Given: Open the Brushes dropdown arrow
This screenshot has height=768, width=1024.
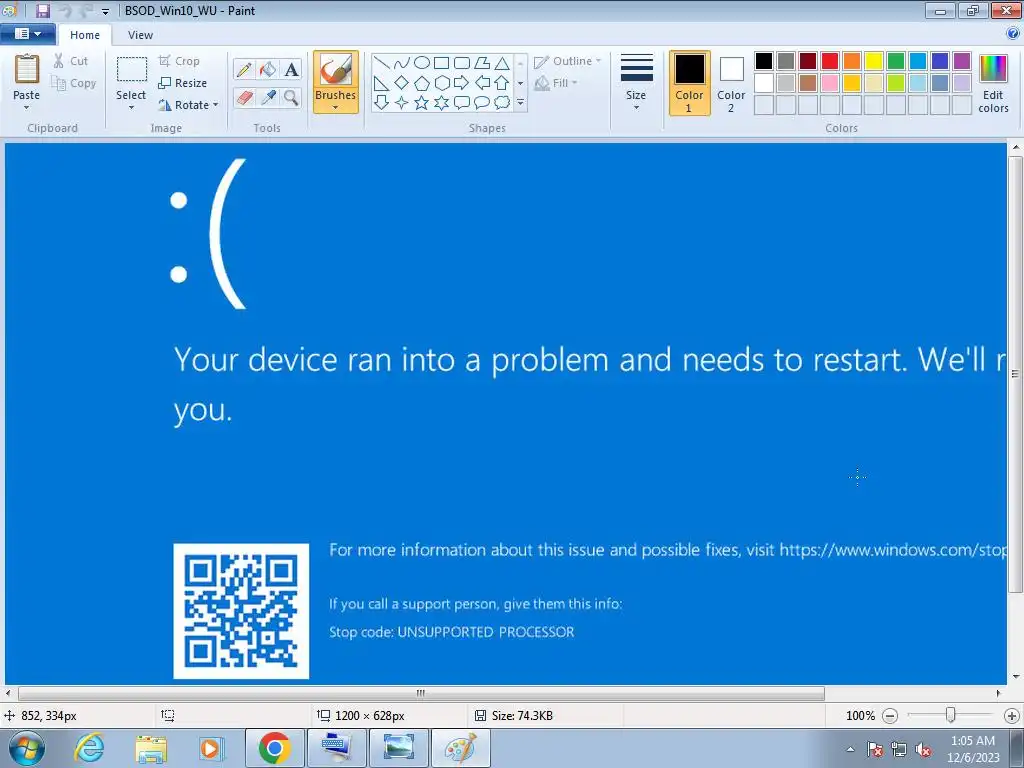Looking at the screenshot, I should point(336,108).
